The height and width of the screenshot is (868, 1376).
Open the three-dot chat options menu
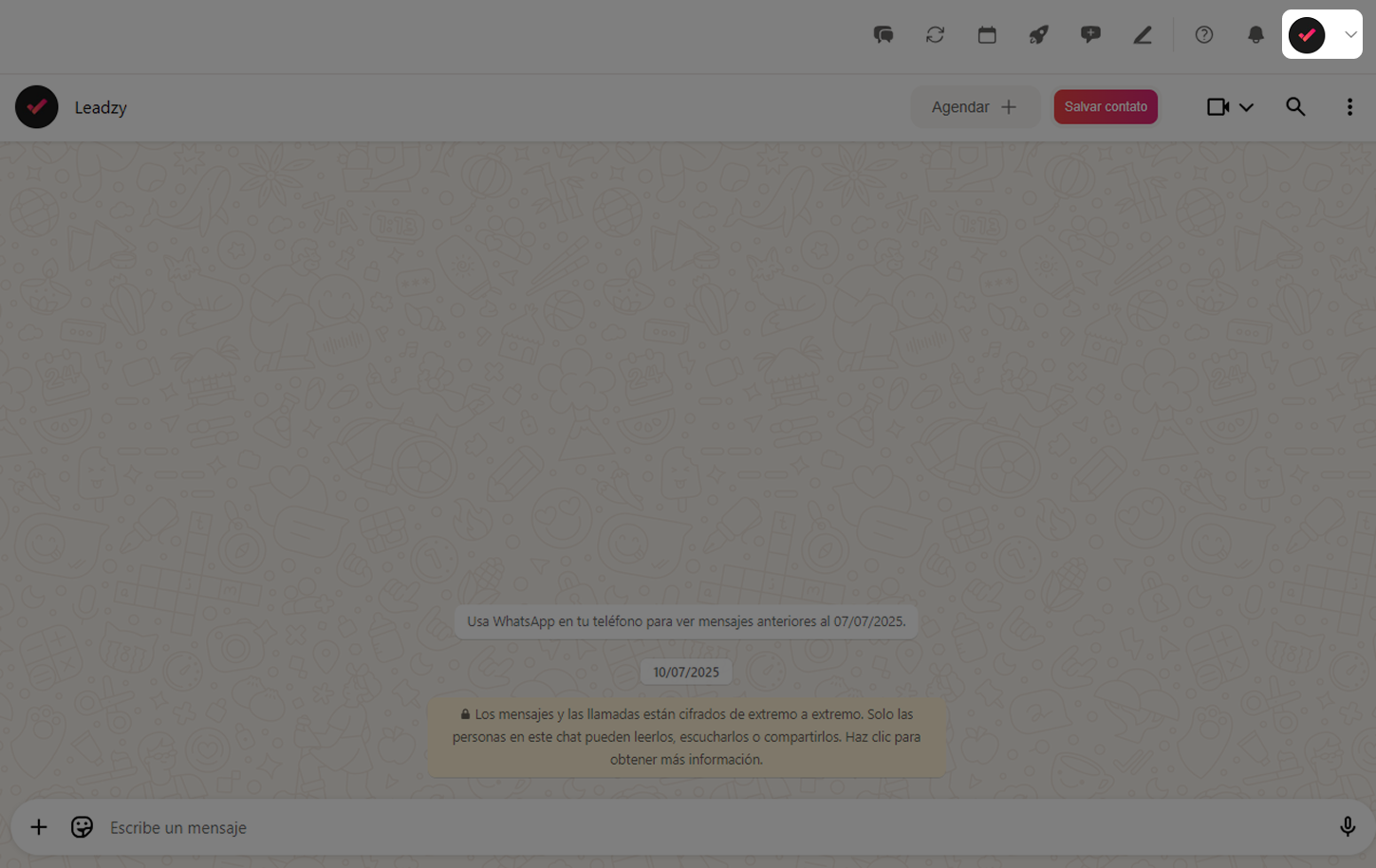pyautogui.click(x=1349, y=106)
